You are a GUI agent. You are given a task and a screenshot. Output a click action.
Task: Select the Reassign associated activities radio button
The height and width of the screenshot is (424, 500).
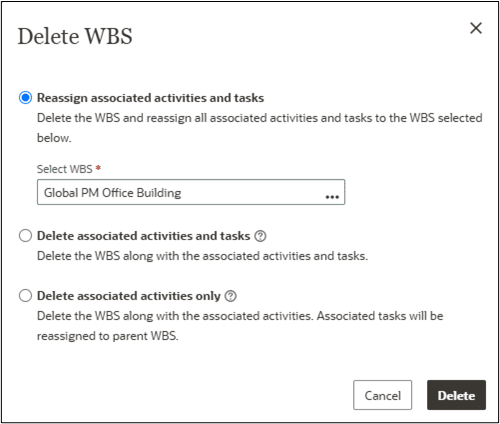point(25,98)
